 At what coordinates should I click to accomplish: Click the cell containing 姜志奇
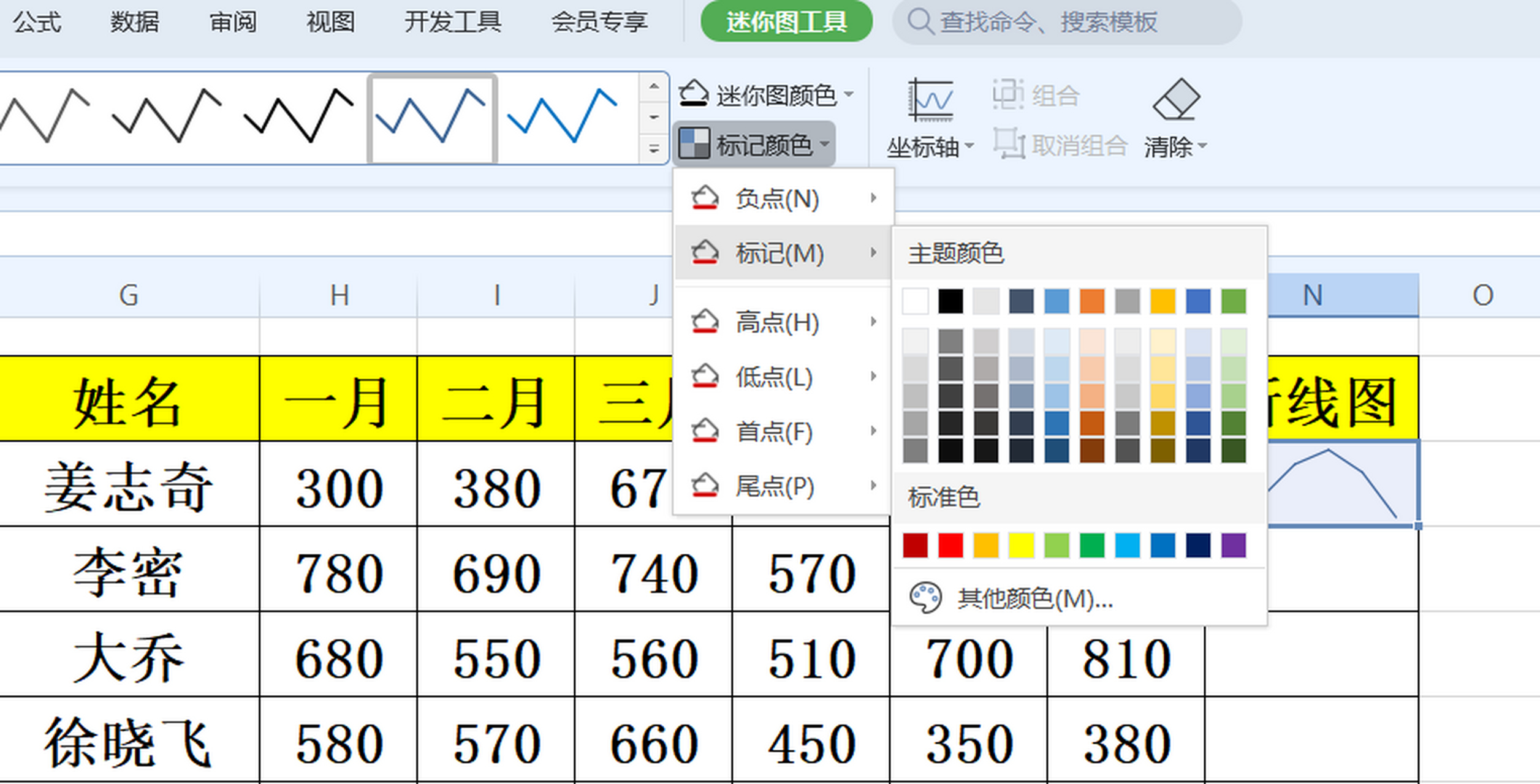pyautogui.click(x=129, y=484)
